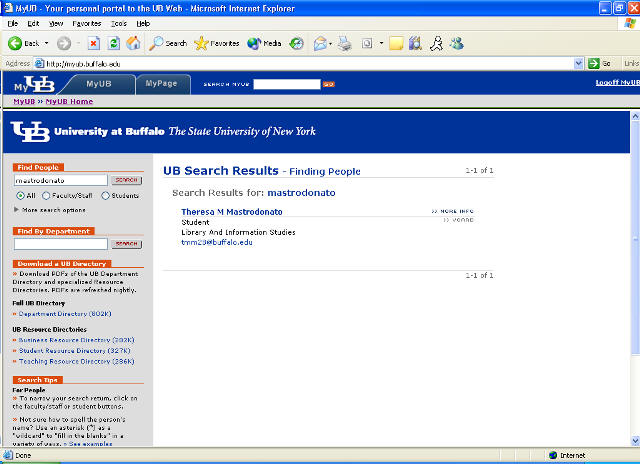Open Student Resource Directory link
This screenshot has height=464, width=640.
click(x=74, y=351)
